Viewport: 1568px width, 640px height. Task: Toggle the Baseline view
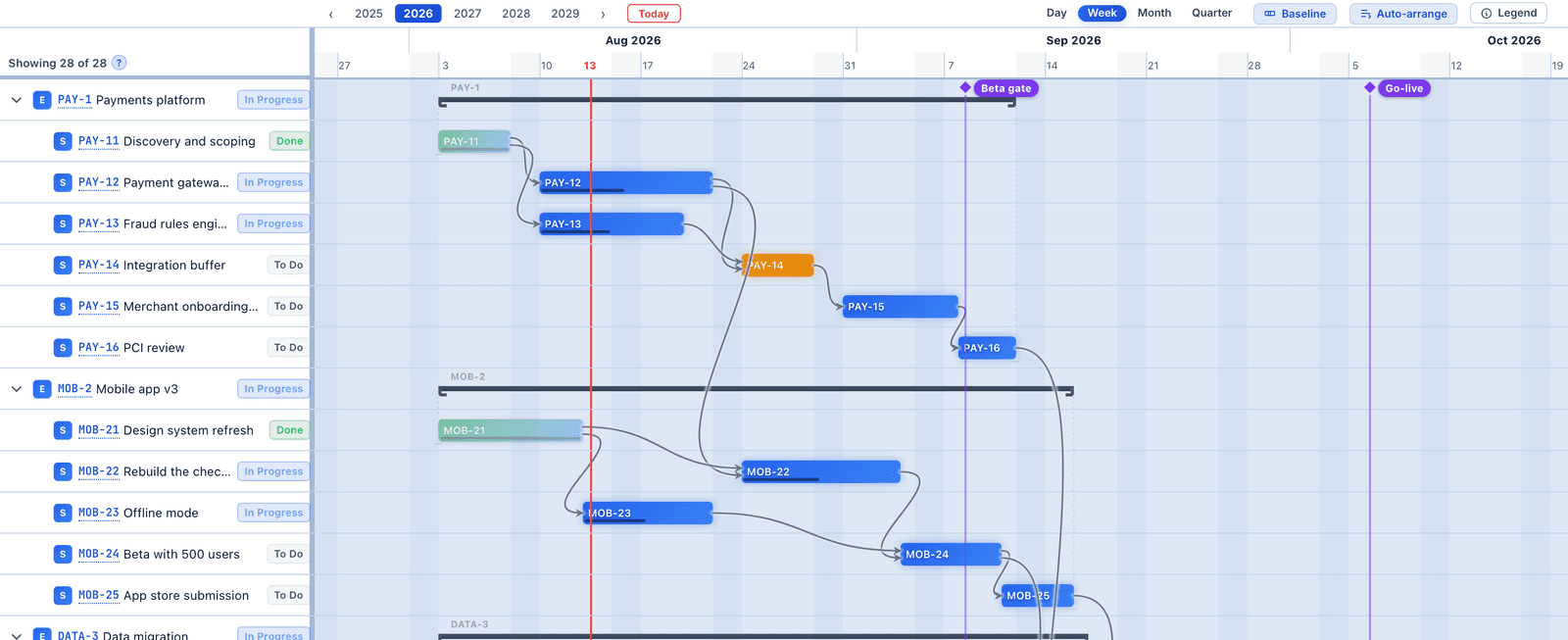(x=1295, y=14)
